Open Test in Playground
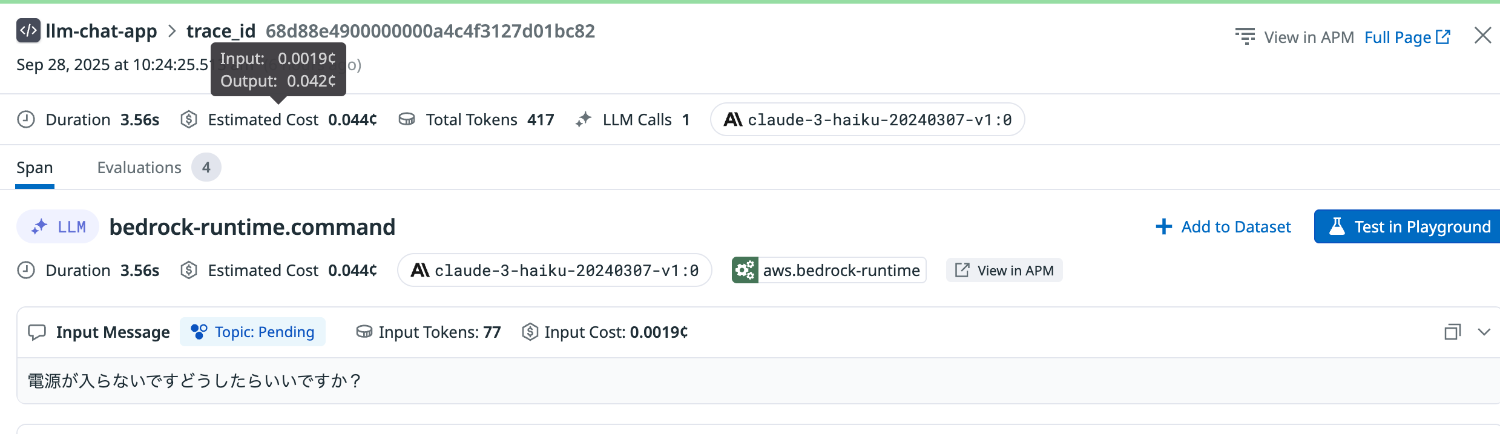1500x434 pixels. click(x=1407, y=227)
